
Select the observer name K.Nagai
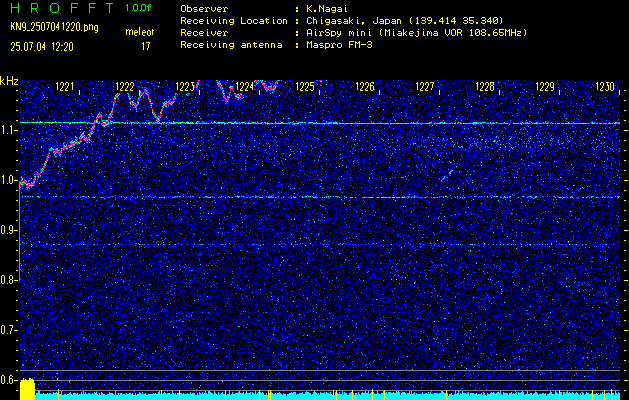click(x=327, y=8)
